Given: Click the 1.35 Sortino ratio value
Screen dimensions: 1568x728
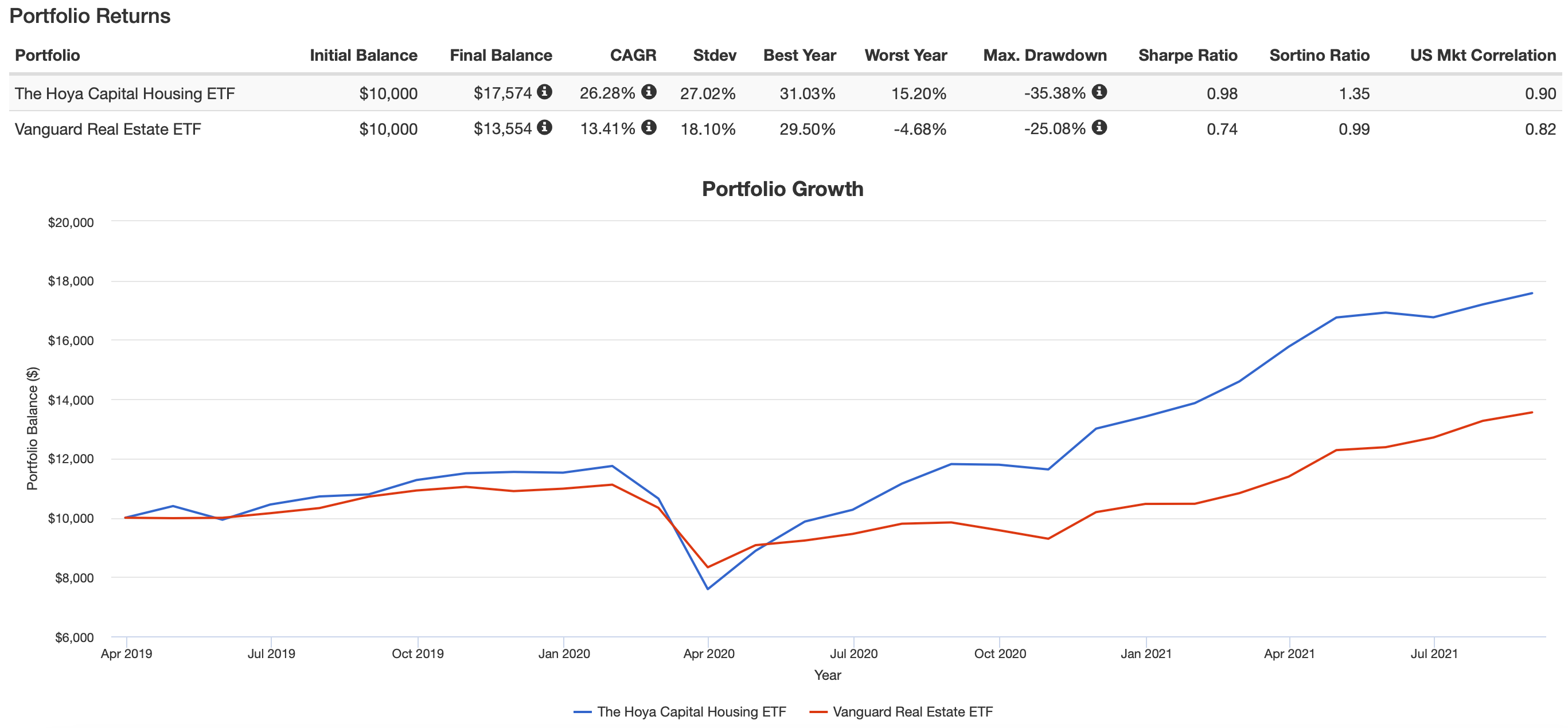Looking at the screenshot, I should pos(1354,93).
